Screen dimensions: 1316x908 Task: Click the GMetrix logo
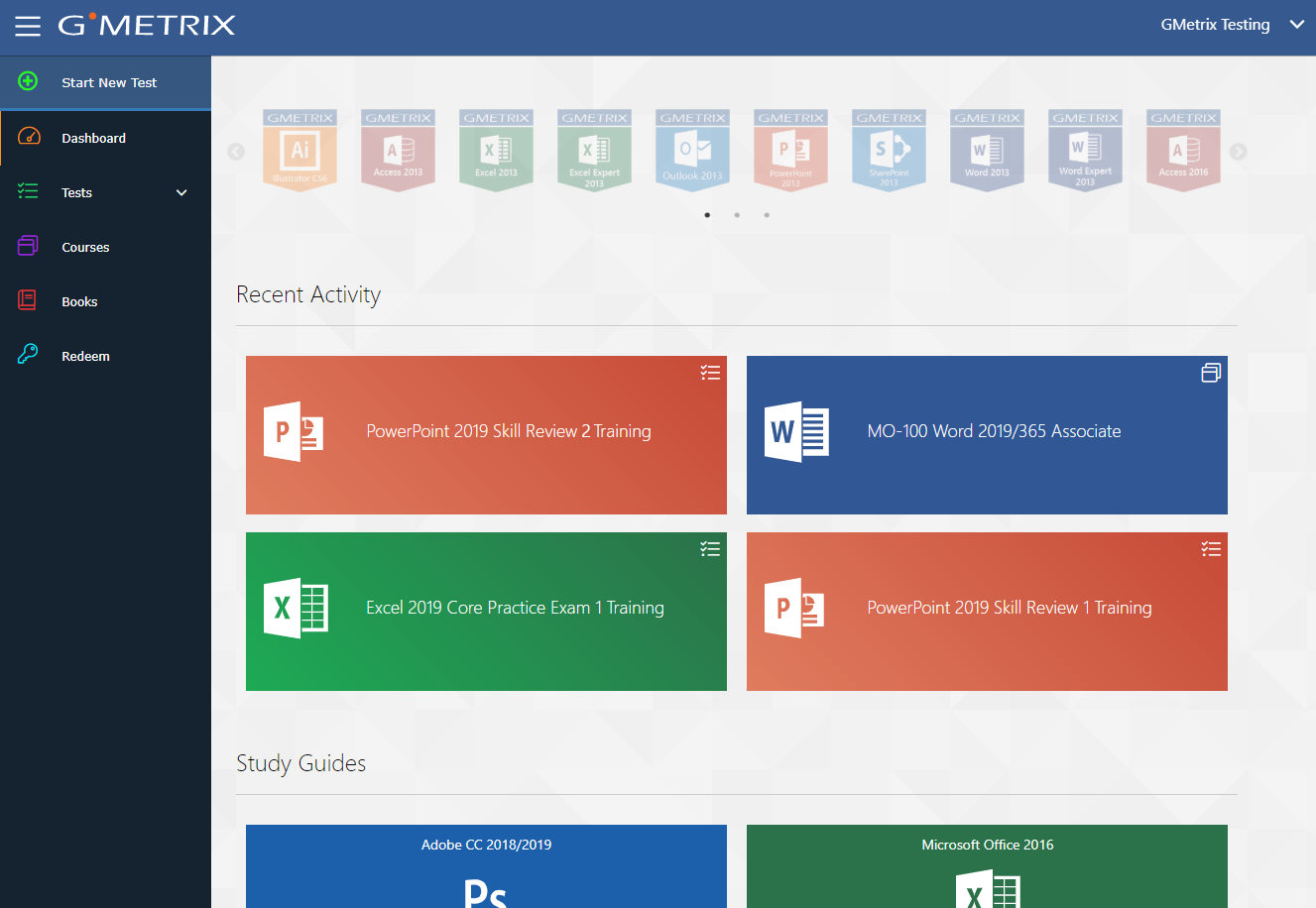tap(147, 25)
